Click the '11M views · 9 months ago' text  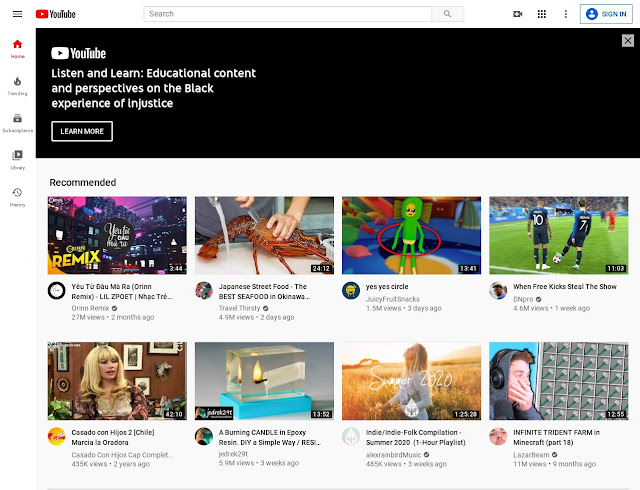tap(554, 464)
